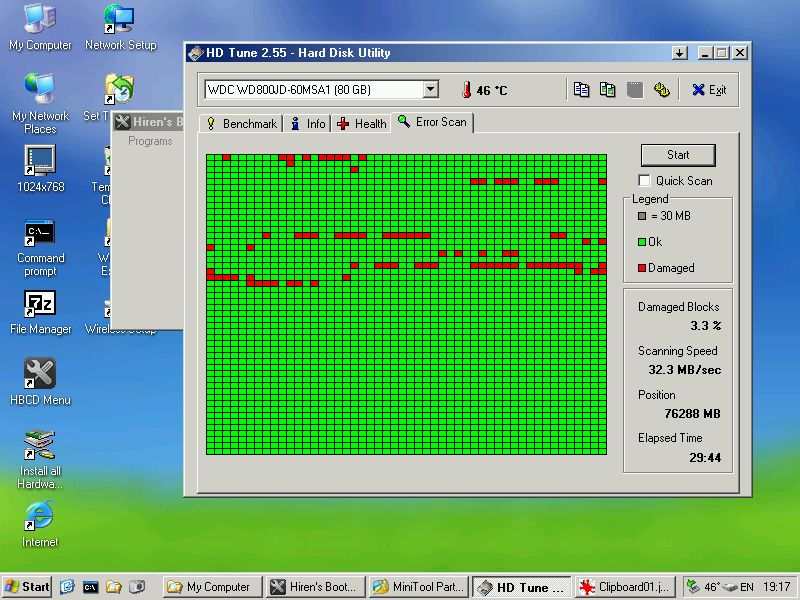Click the 29:44 elapsed time value
The height and width of the screenshot is (600, 800).
pyautogui.click(x=705, y=458)
